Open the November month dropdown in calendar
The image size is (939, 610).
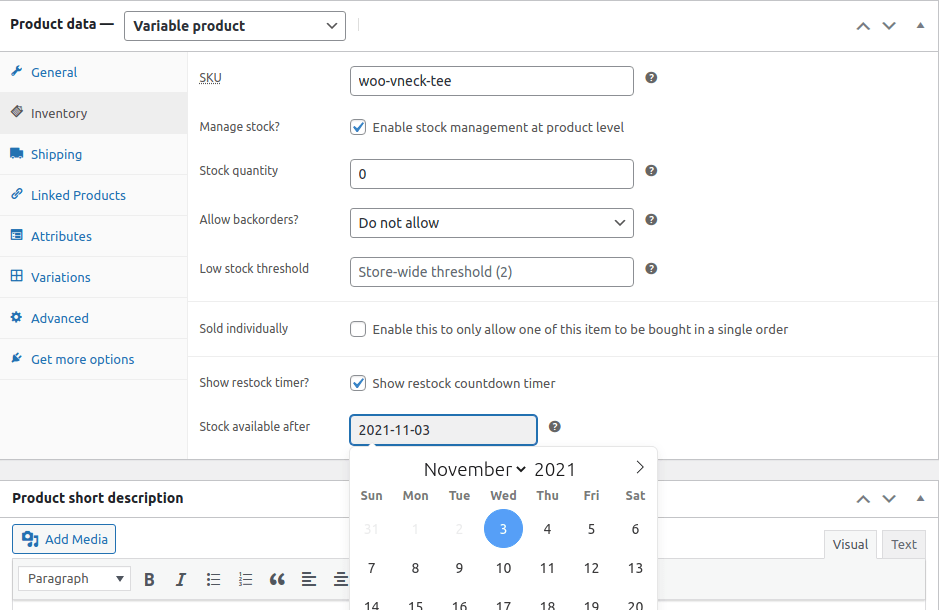point(475,469)
